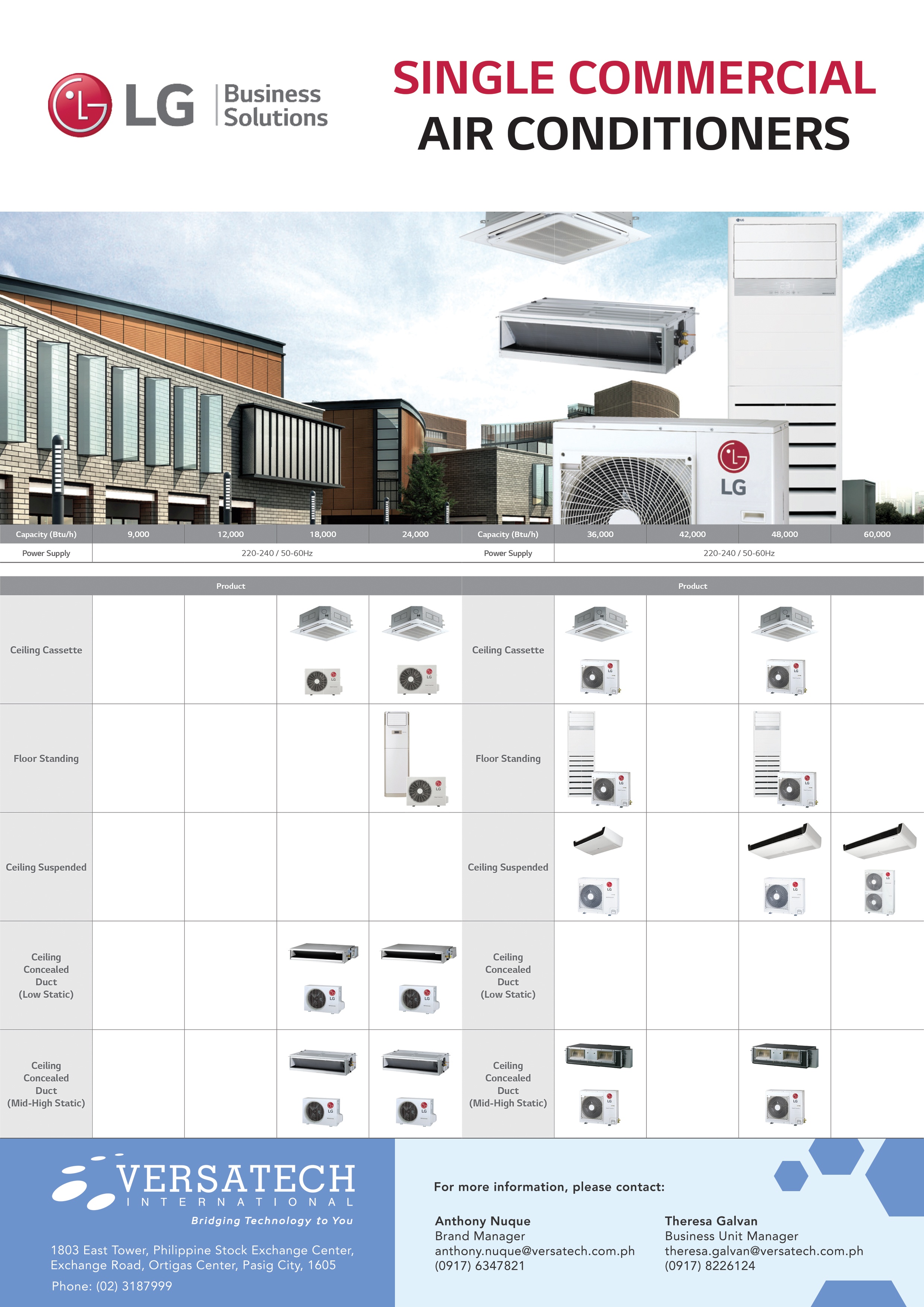Click the right Floor Standing row label

click(508, 758)
